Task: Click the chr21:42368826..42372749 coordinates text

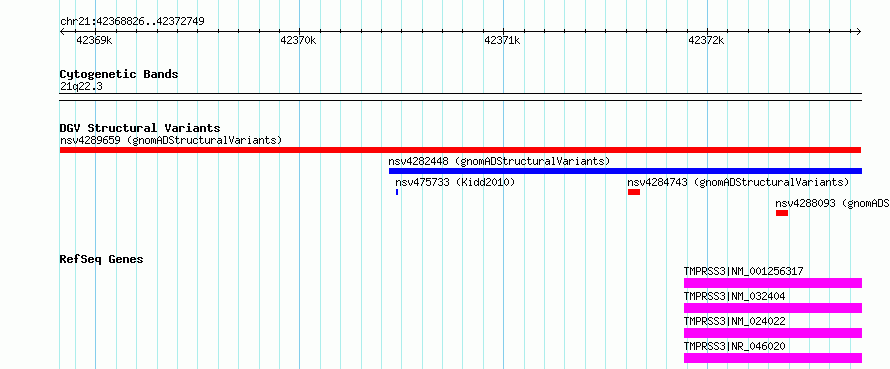Action: tap(132, 22)
